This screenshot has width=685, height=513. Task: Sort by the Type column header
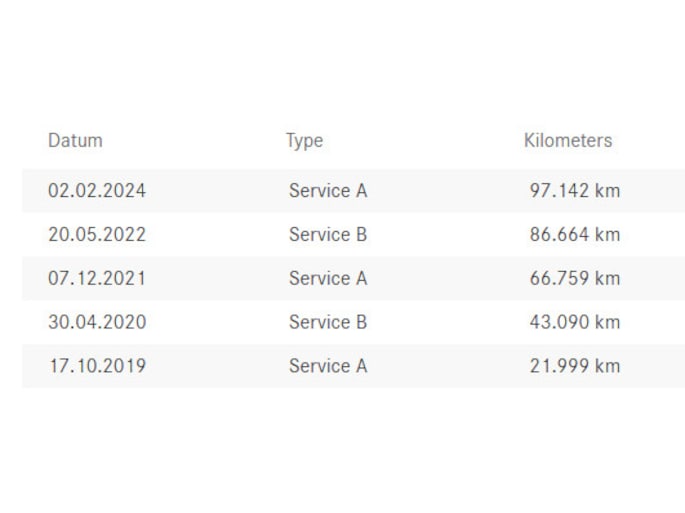304,141
